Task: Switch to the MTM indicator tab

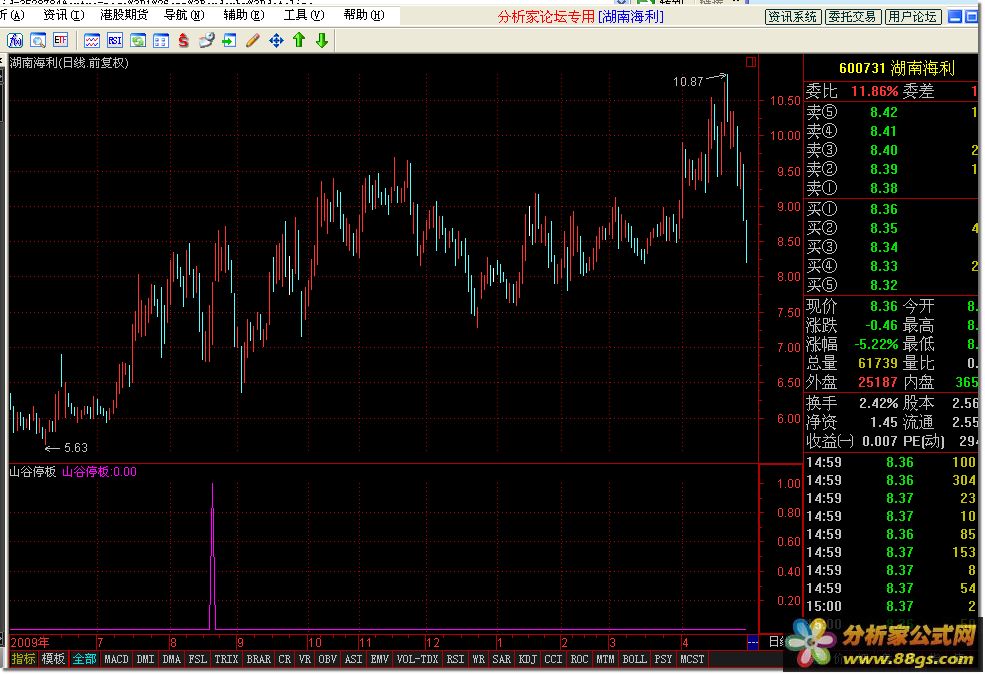Action: point(606,659)
